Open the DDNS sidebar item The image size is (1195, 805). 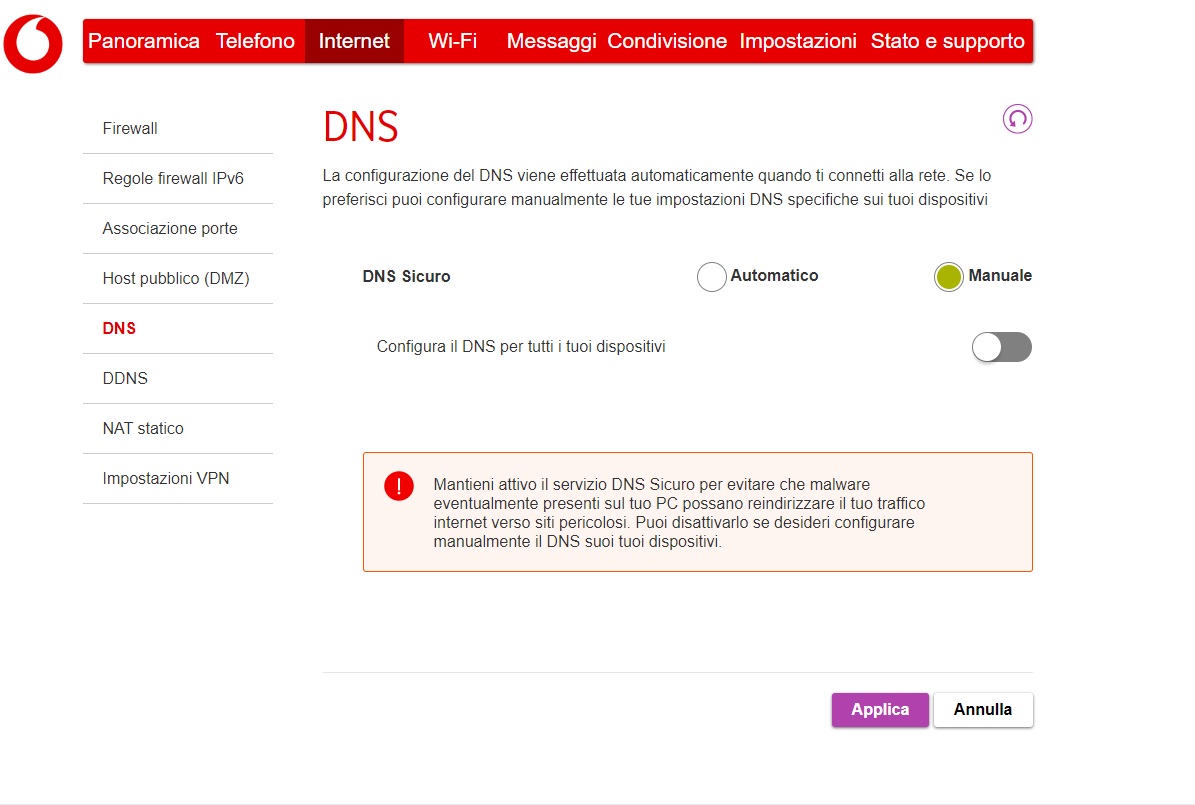coord(178,378)
